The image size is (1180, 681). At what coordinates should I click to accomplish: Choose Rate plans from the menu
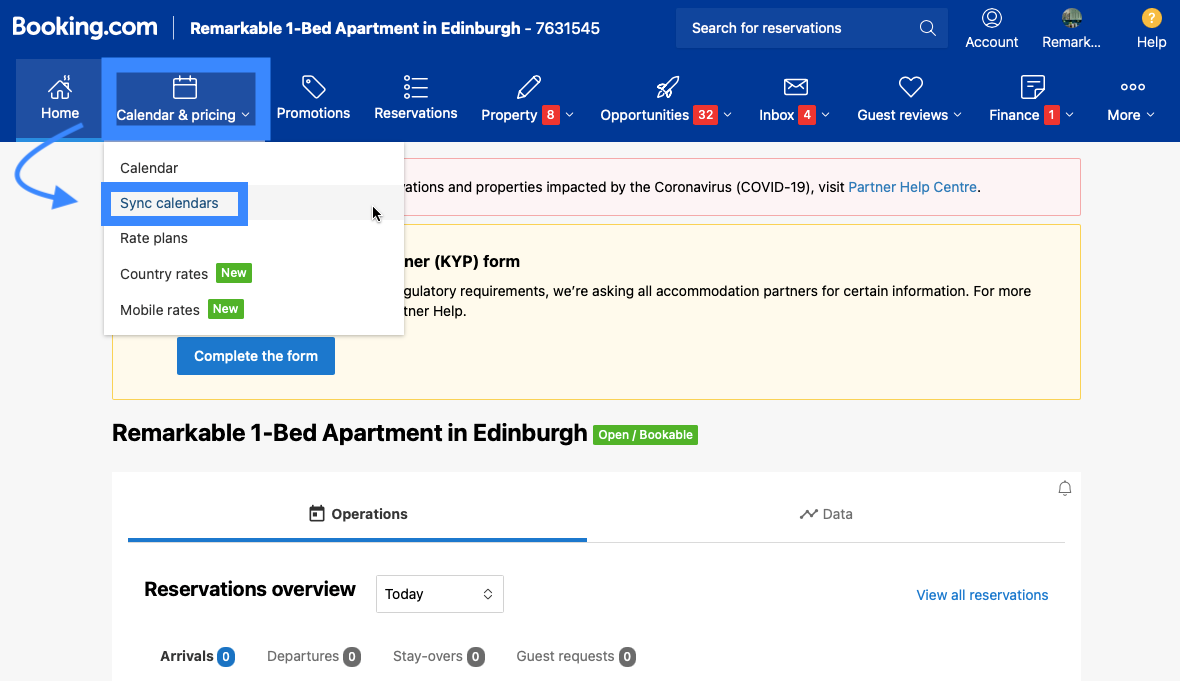[x=154, y=238]
